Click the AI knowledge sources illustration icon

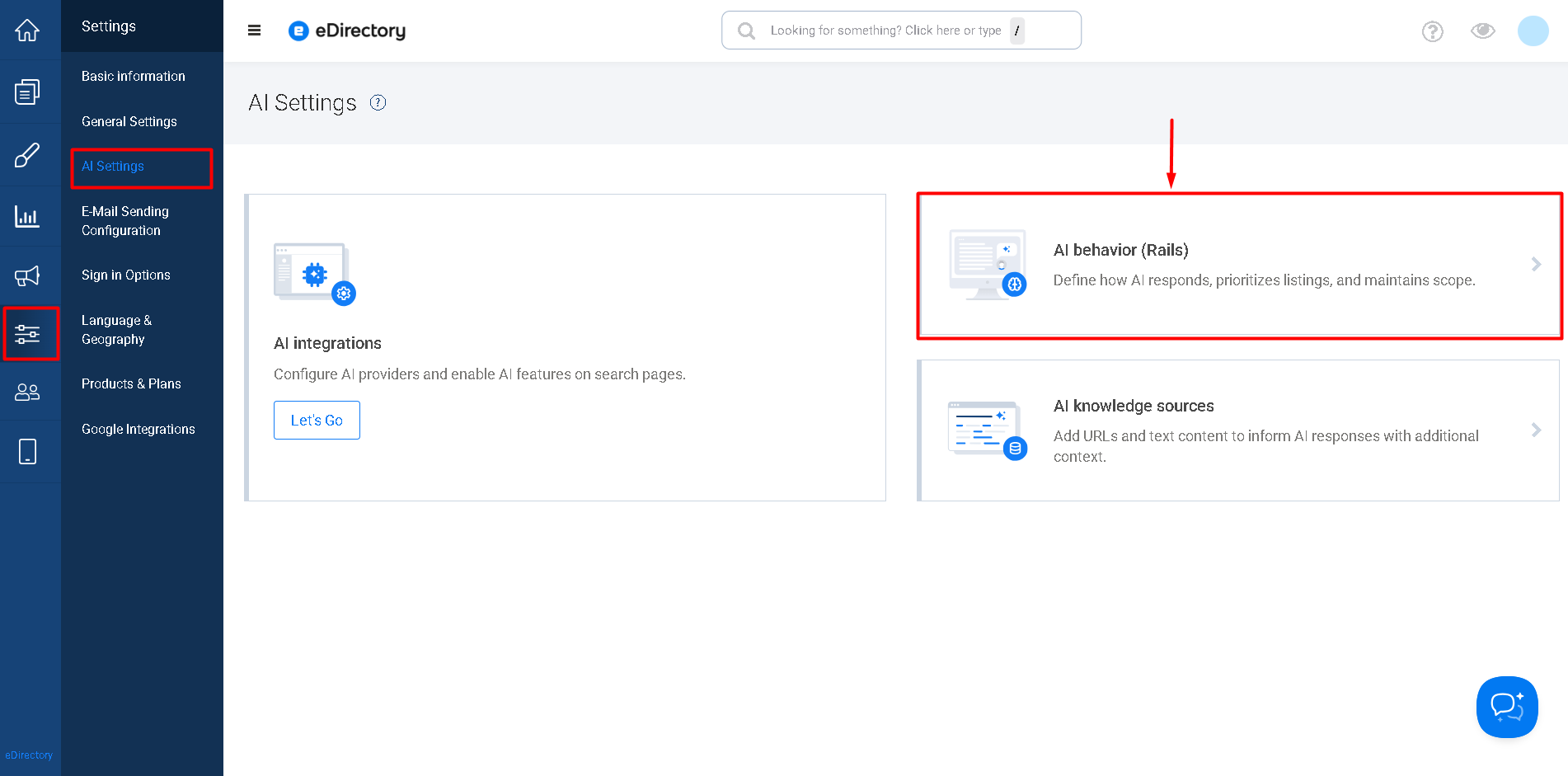[x=988, y=430]
